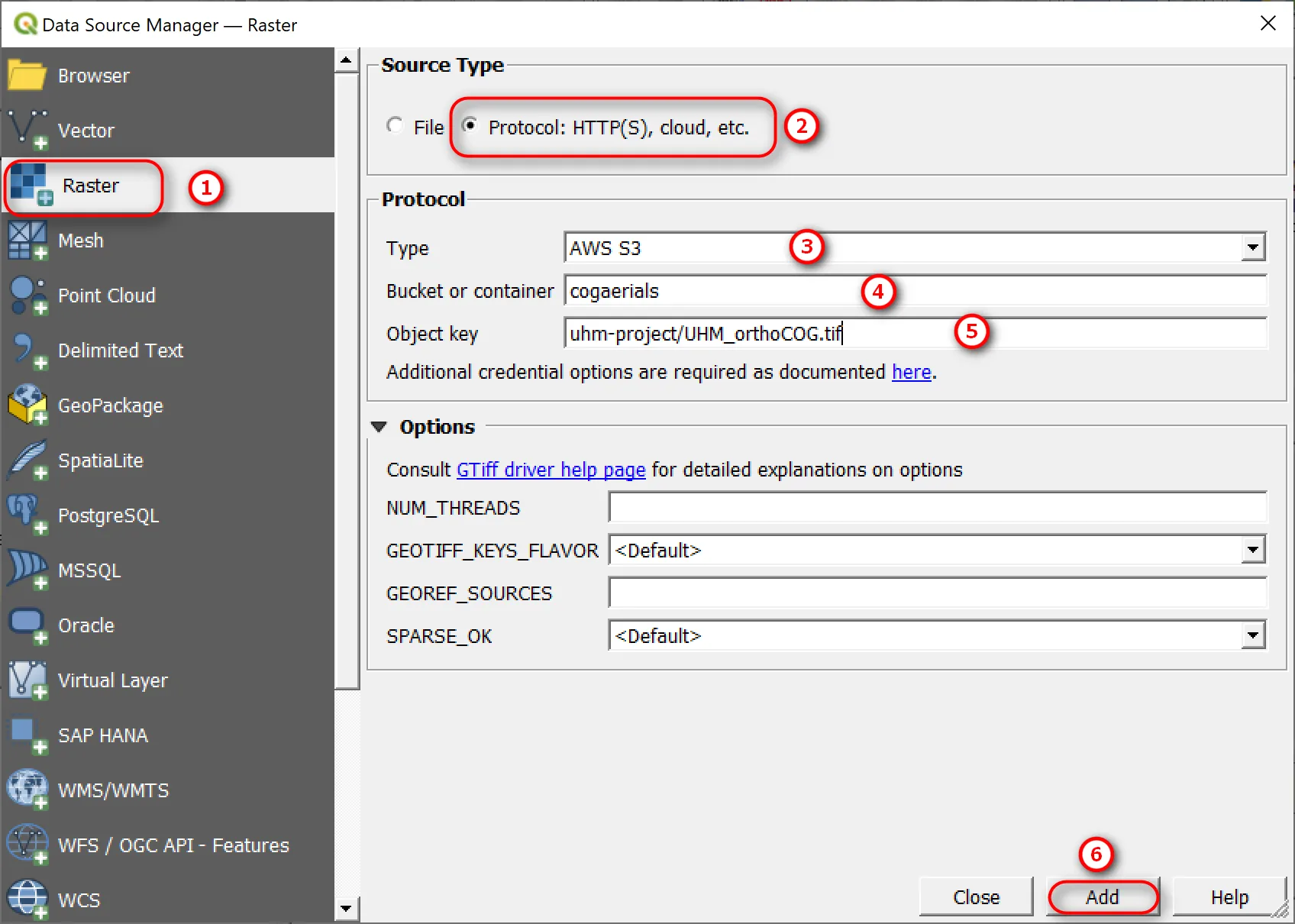Open the protocol Type dropdown showing AWS S3
Screen dimensions: 1295x924
(915, 247)
